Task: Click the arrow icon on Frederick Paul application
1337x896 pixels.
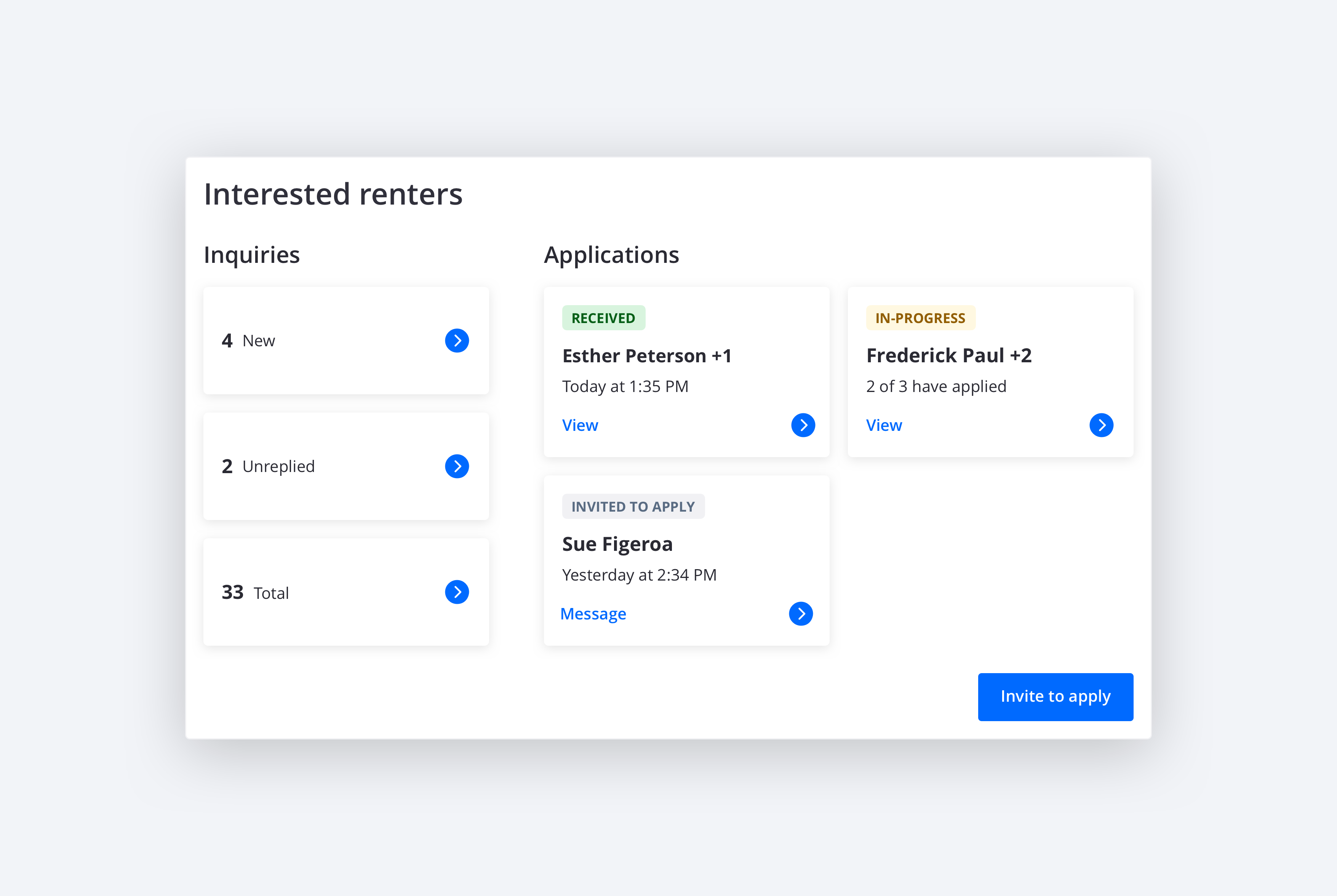Action: 1100,425
